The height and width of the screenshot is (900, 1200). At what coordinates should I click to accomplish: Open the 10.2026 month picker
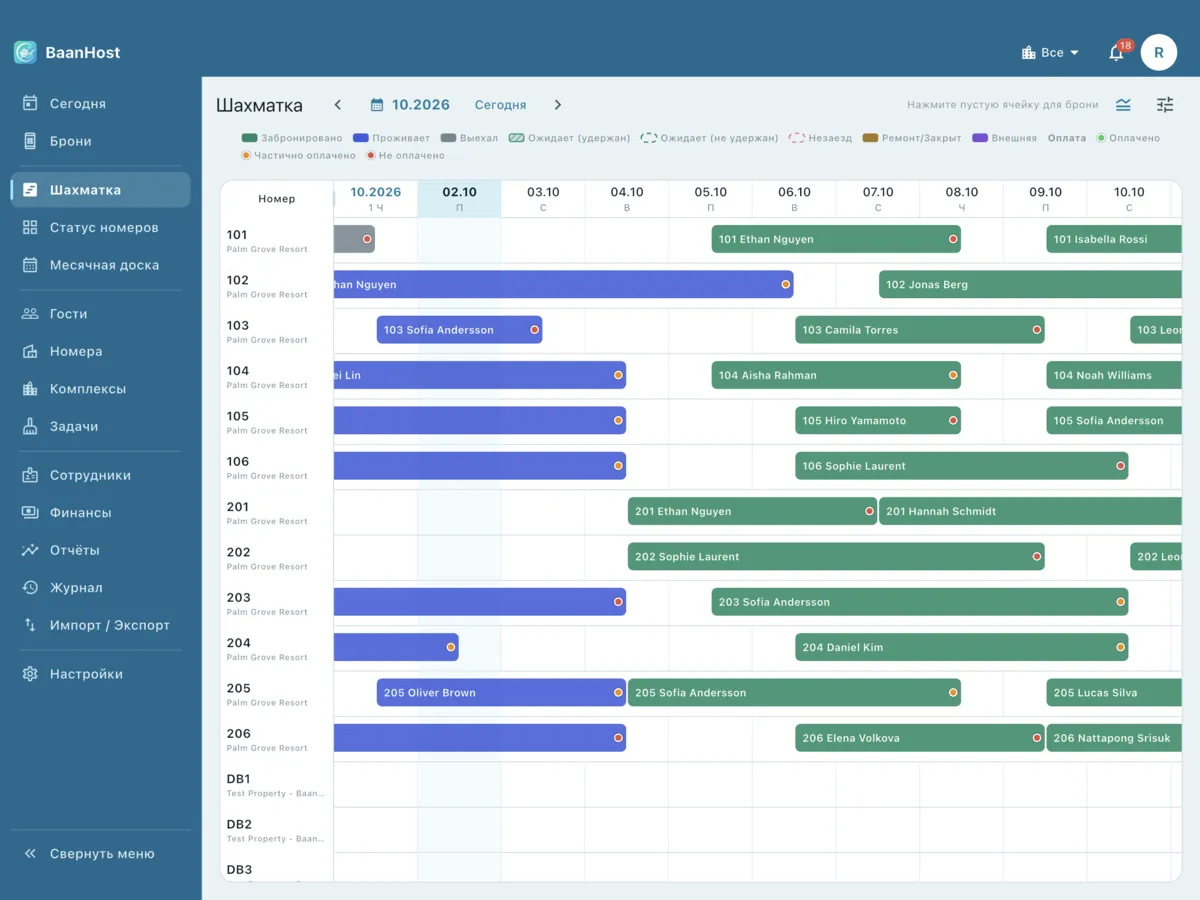410,105
